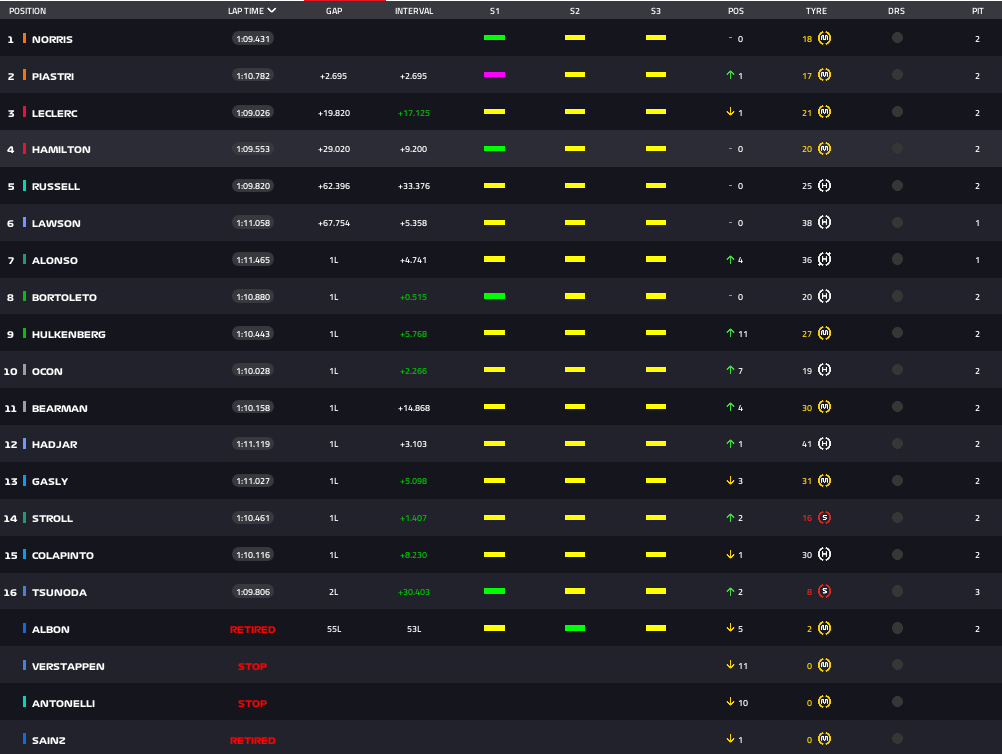Click Sainz's RETIRED status label
The height and width of the screenshot is (754, 1002).
(x=252, y=740)
